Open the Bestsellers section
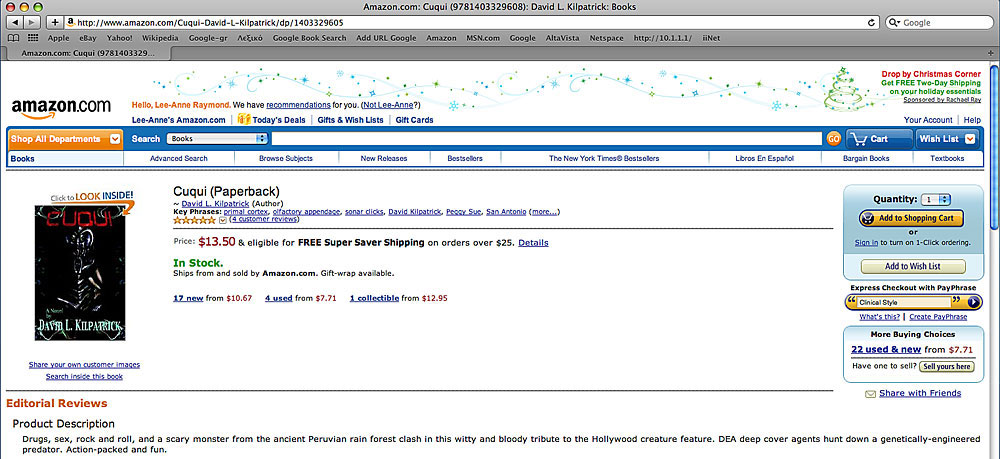The height and width of the screenshot is (459, 1000). [465, 158]
